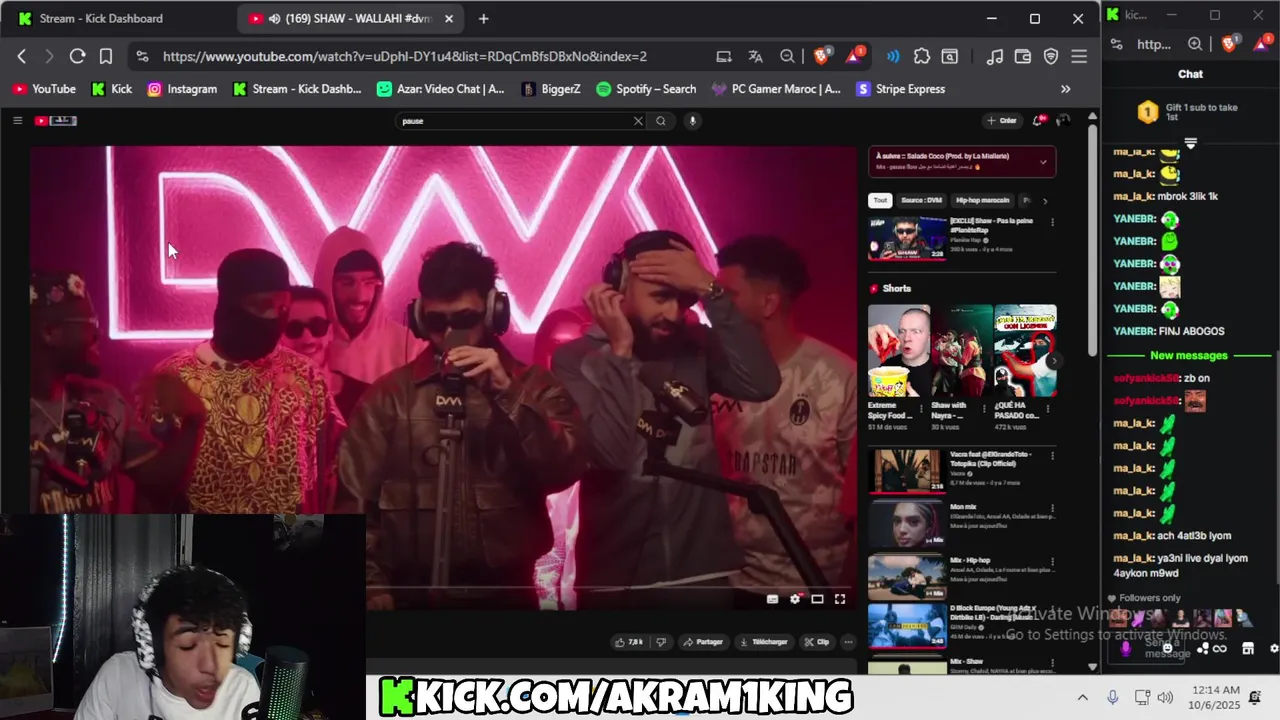This screenshot has width=1280, height=720.
Task: Open the Instagram bookmark
Action: click(x=182, y=89)
